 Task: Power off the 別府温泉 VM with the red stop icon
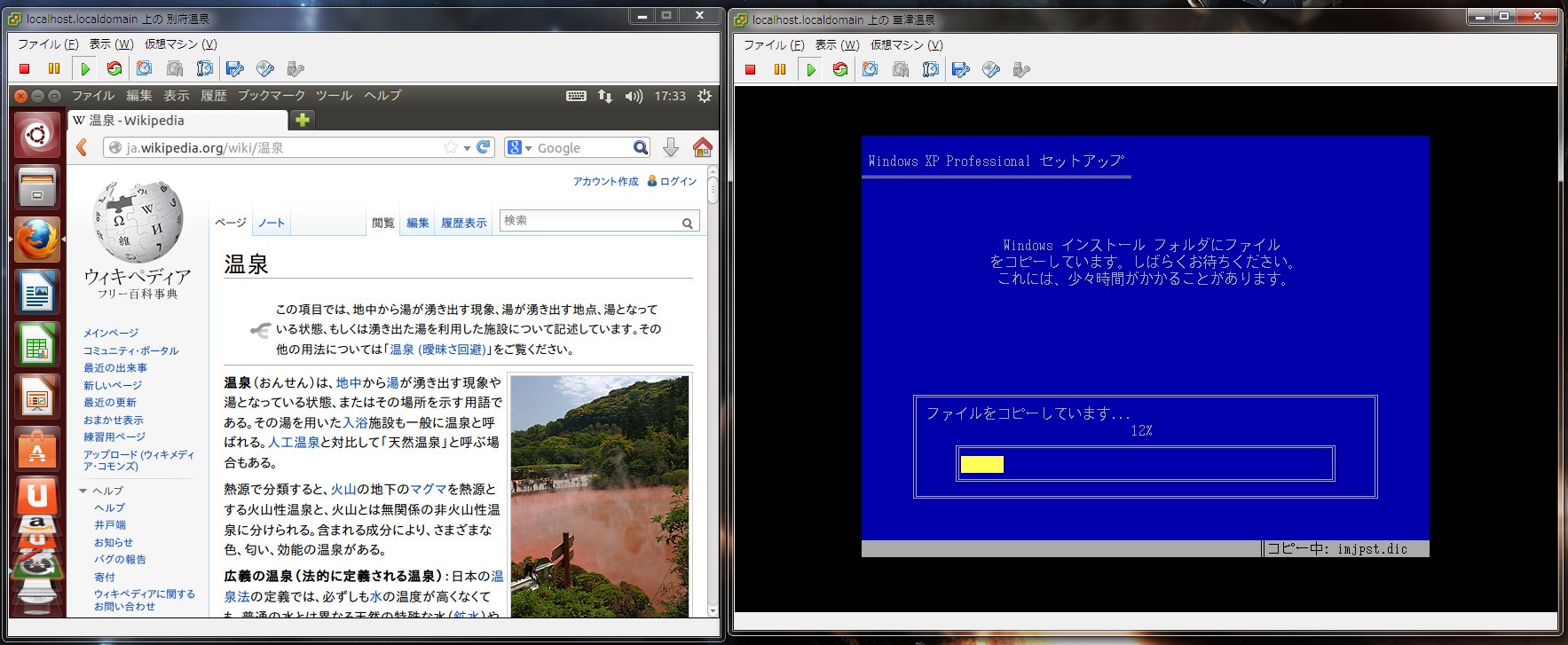coord(25,68)
